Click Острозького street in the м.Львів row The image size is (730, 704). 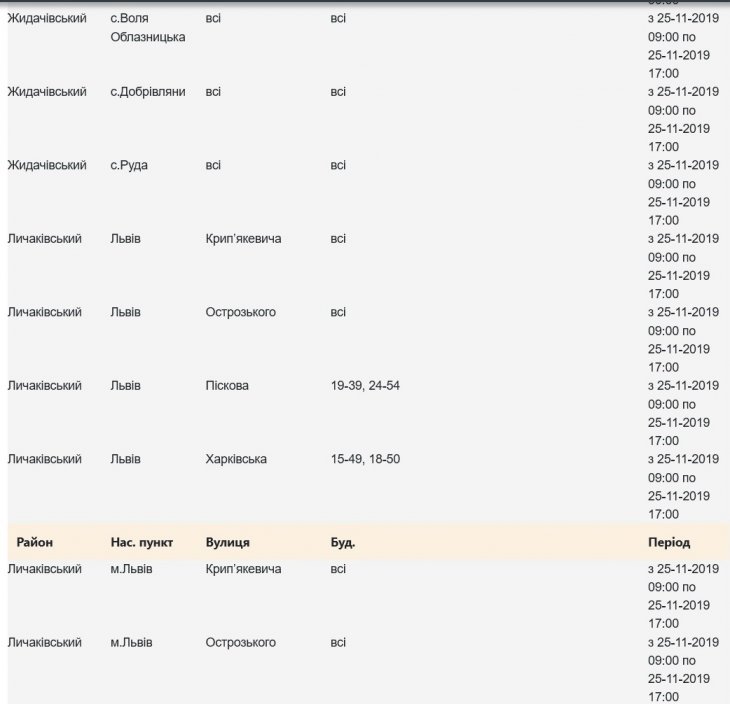click(x=240, y=642)
